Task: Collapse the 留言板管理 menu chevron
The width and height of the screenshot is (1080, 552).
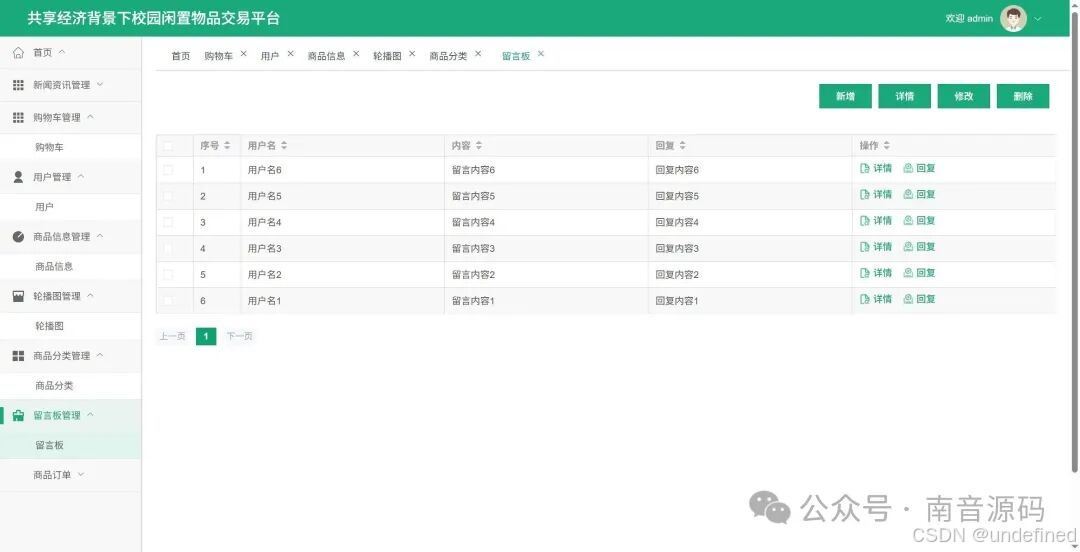Action: point(90,415)
